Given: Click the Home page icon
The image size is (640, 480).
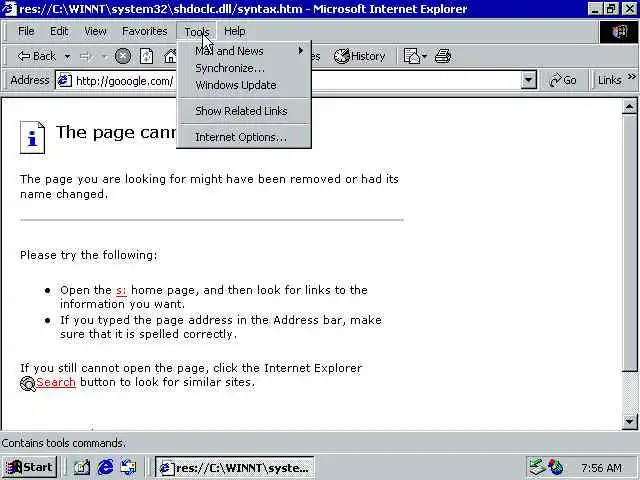Looking at the screenshot, I should [170, 56].
